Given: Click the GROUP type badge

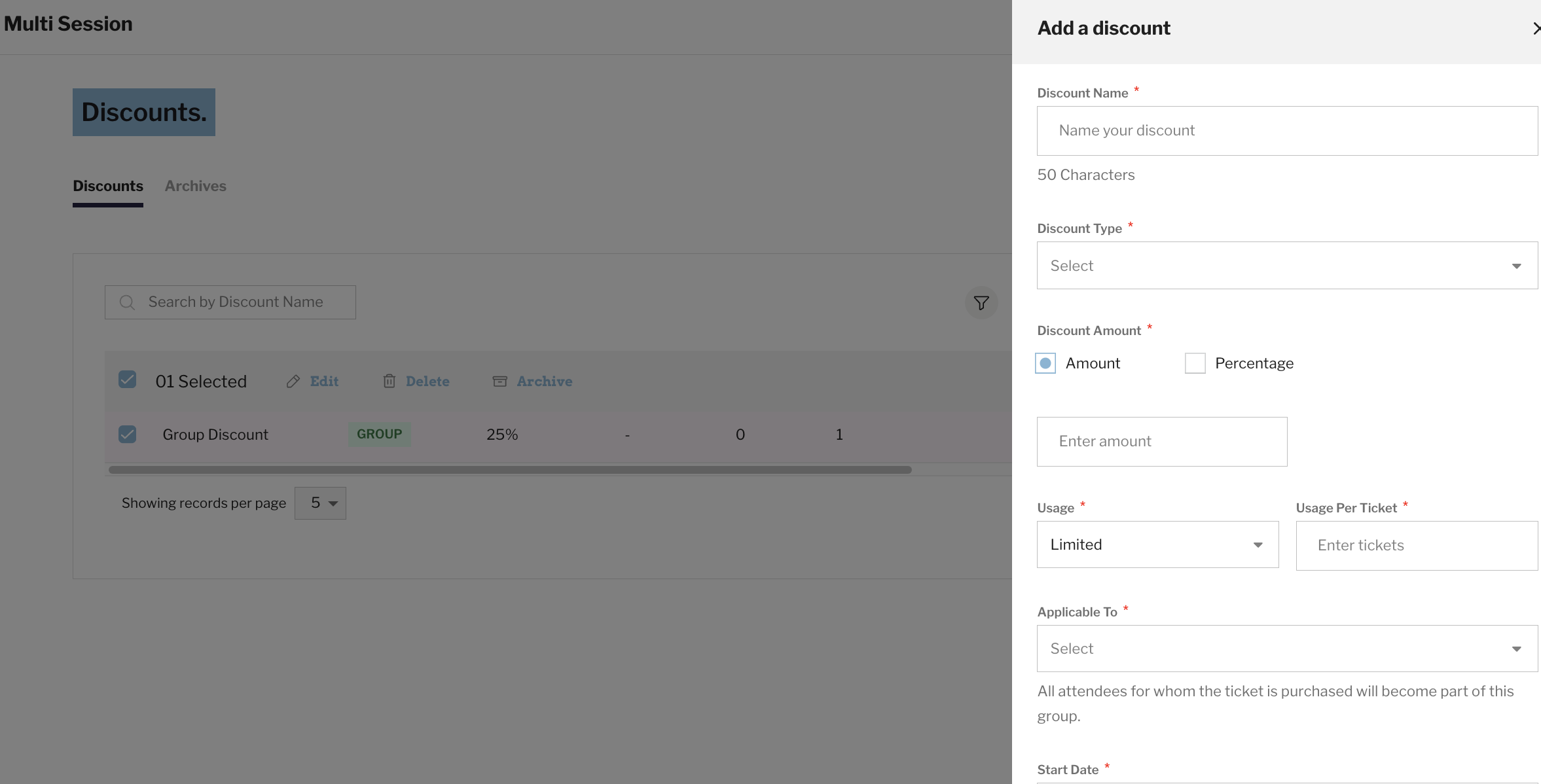Looking at the screenshot, I should (x=380, y=435).
